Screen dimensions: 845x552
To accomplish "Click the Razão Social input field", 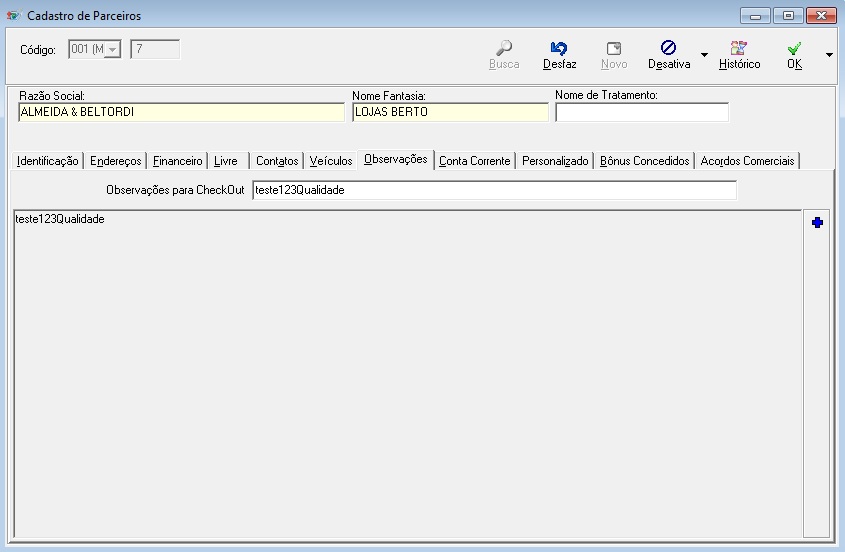I will tap(182, 112).
